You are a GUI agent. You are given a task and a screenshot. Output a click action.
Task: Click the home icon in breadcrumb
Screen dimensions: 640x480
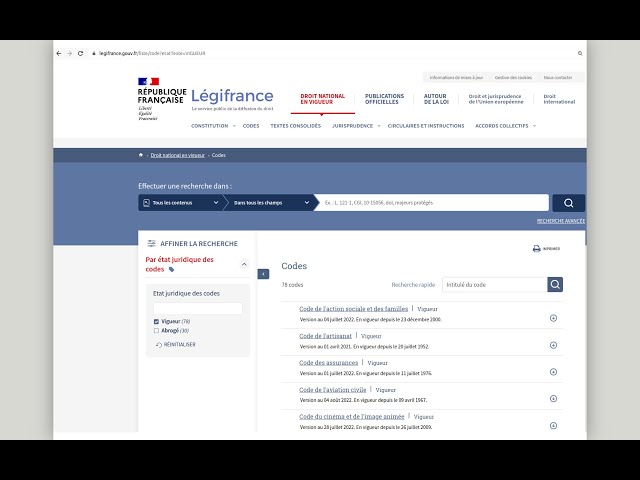pyautogui.click(x=141, y=155)
